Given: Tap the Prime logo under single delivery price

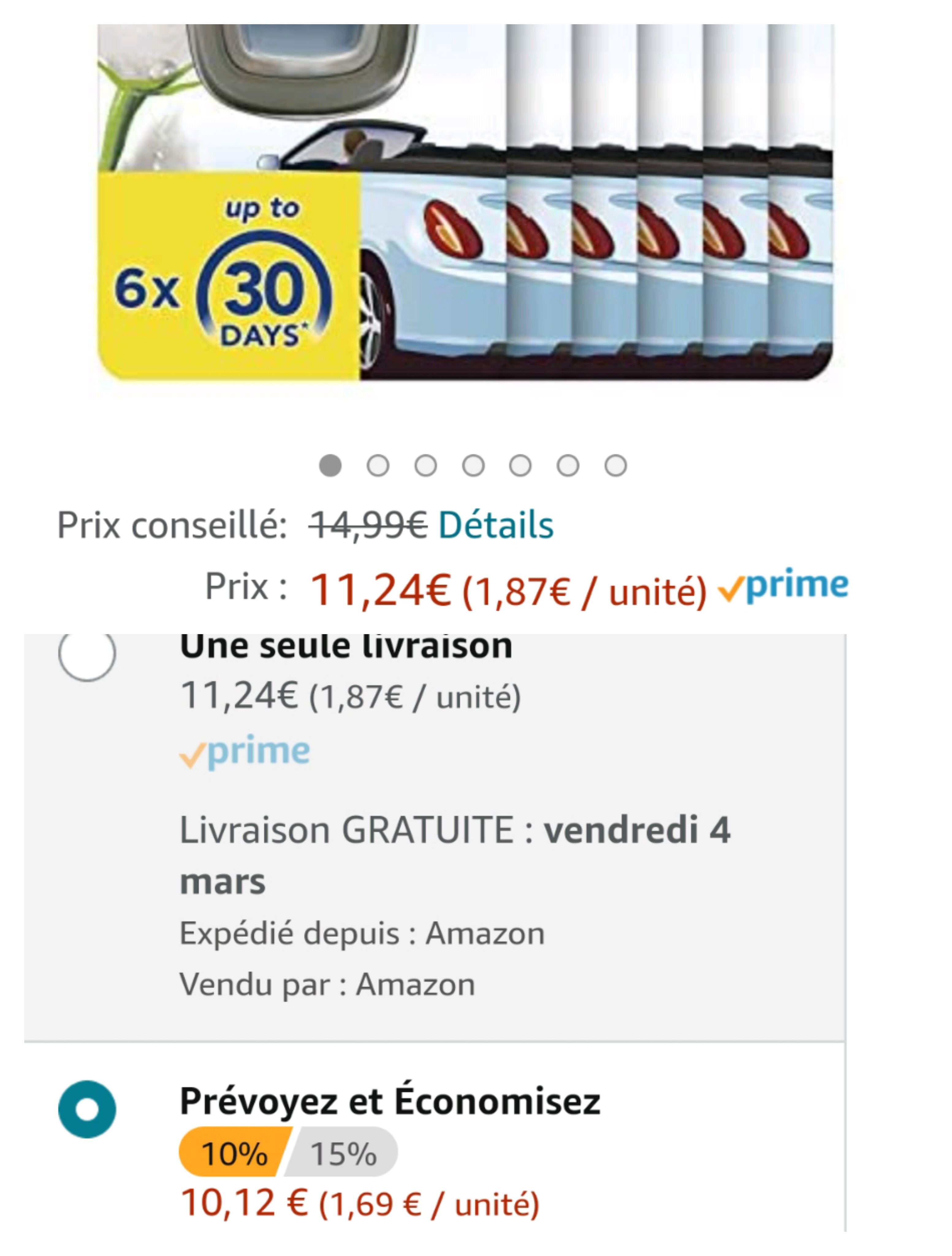Looking at the screenshot, I should point(245,752).
